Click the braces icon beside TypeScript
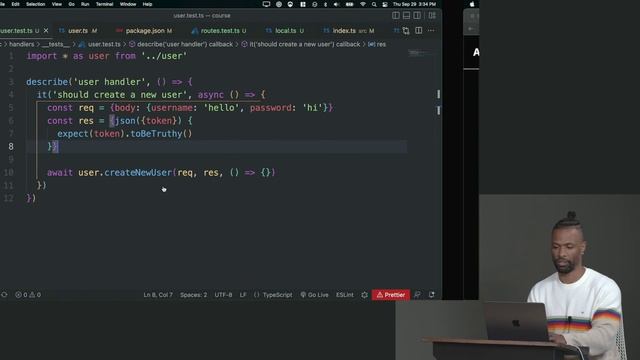Image resolution: width=640 pixels, height=360 pixels. [x=256, y=295]
